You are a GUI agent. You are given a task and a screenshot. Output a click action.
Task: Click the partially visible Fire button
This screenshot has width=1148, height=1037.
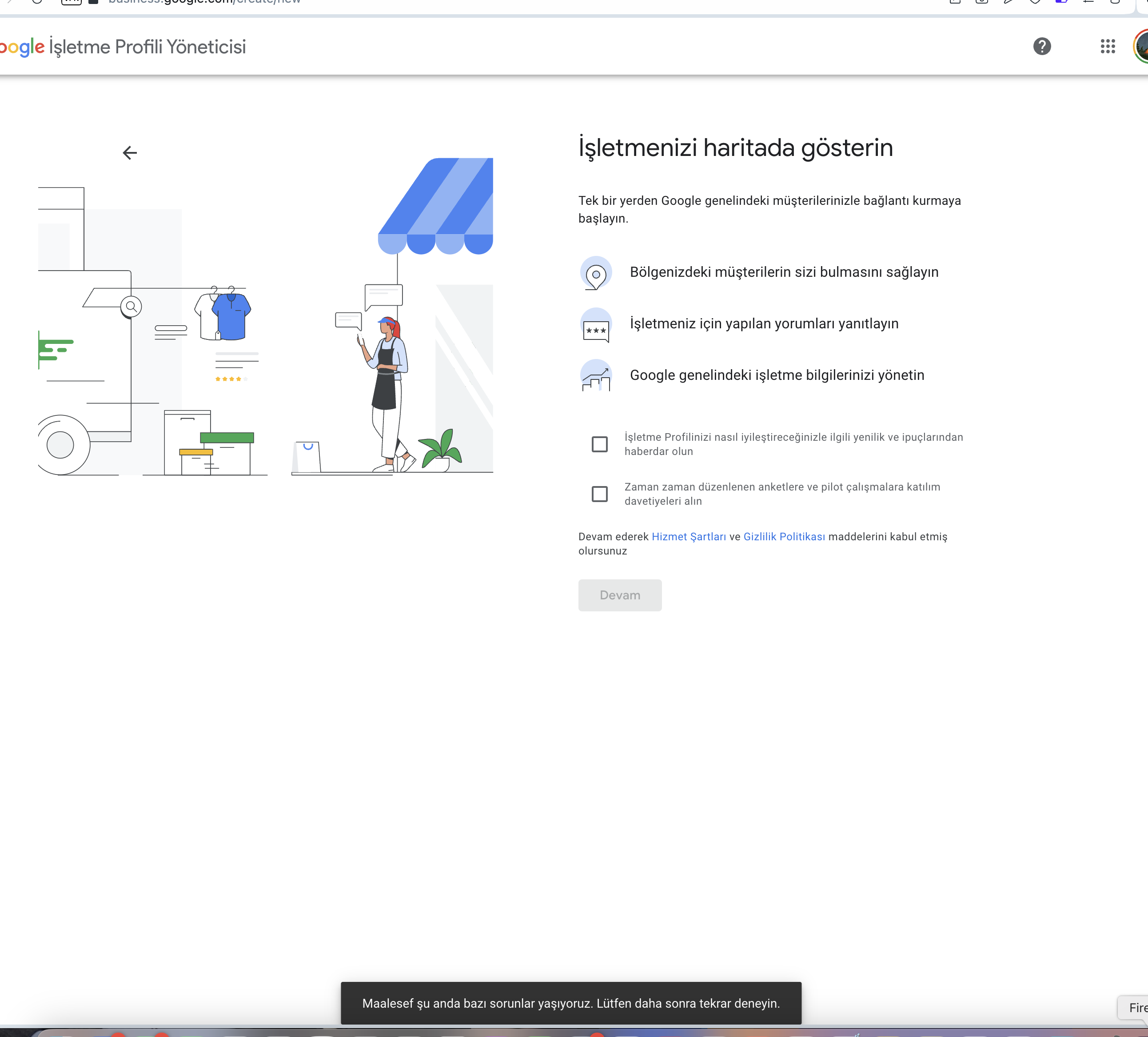[x=1133, y=1007]
